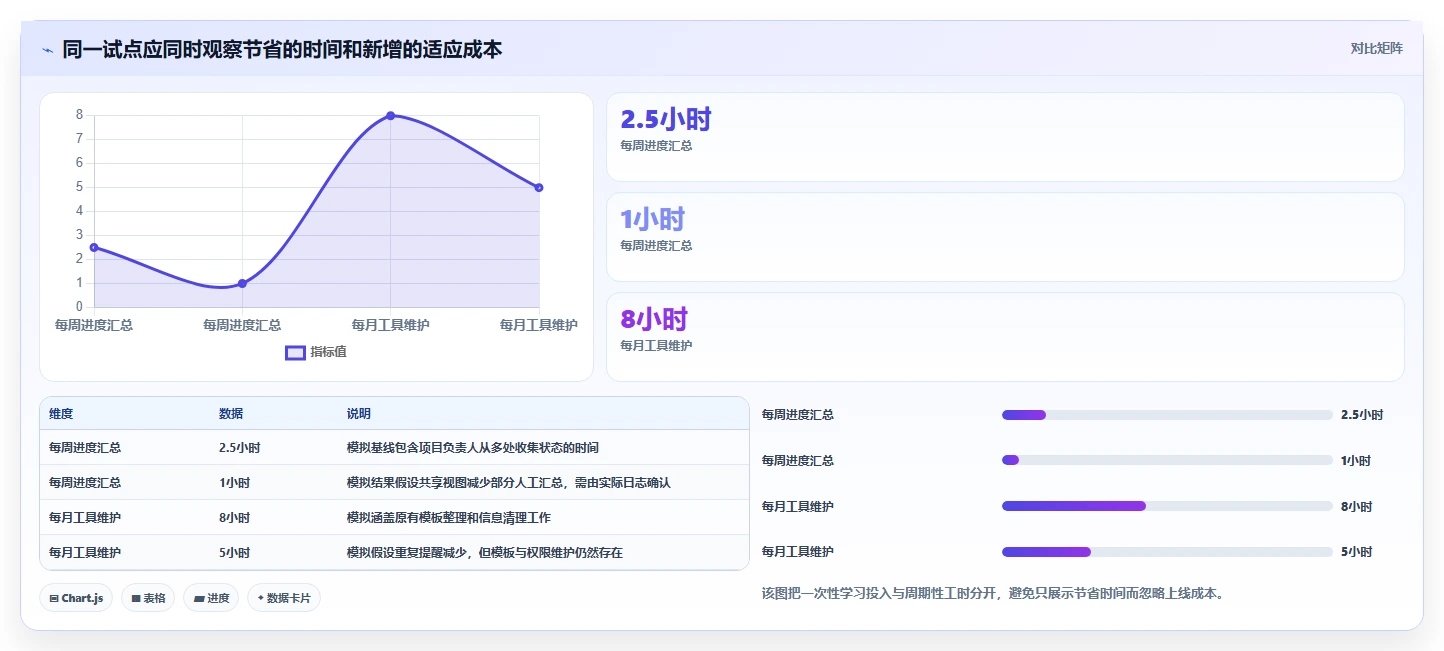
Task: Click the chart data point at value 8
Action: [x=390, y=116]
